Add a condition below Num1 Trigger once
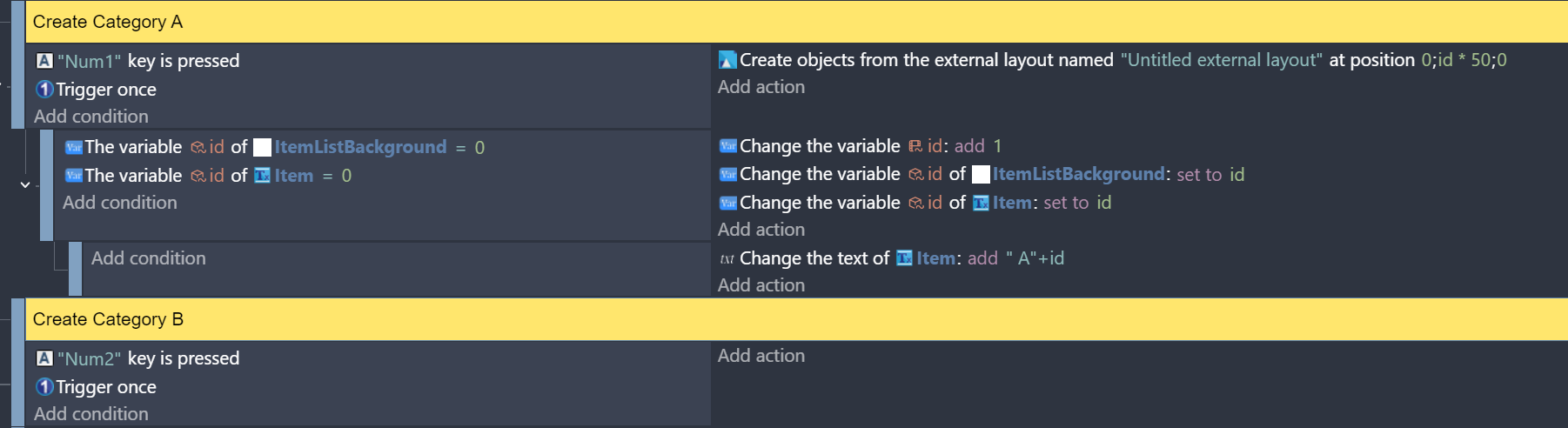This screenshot has height=428, width=1568. (x=91, y=117)
